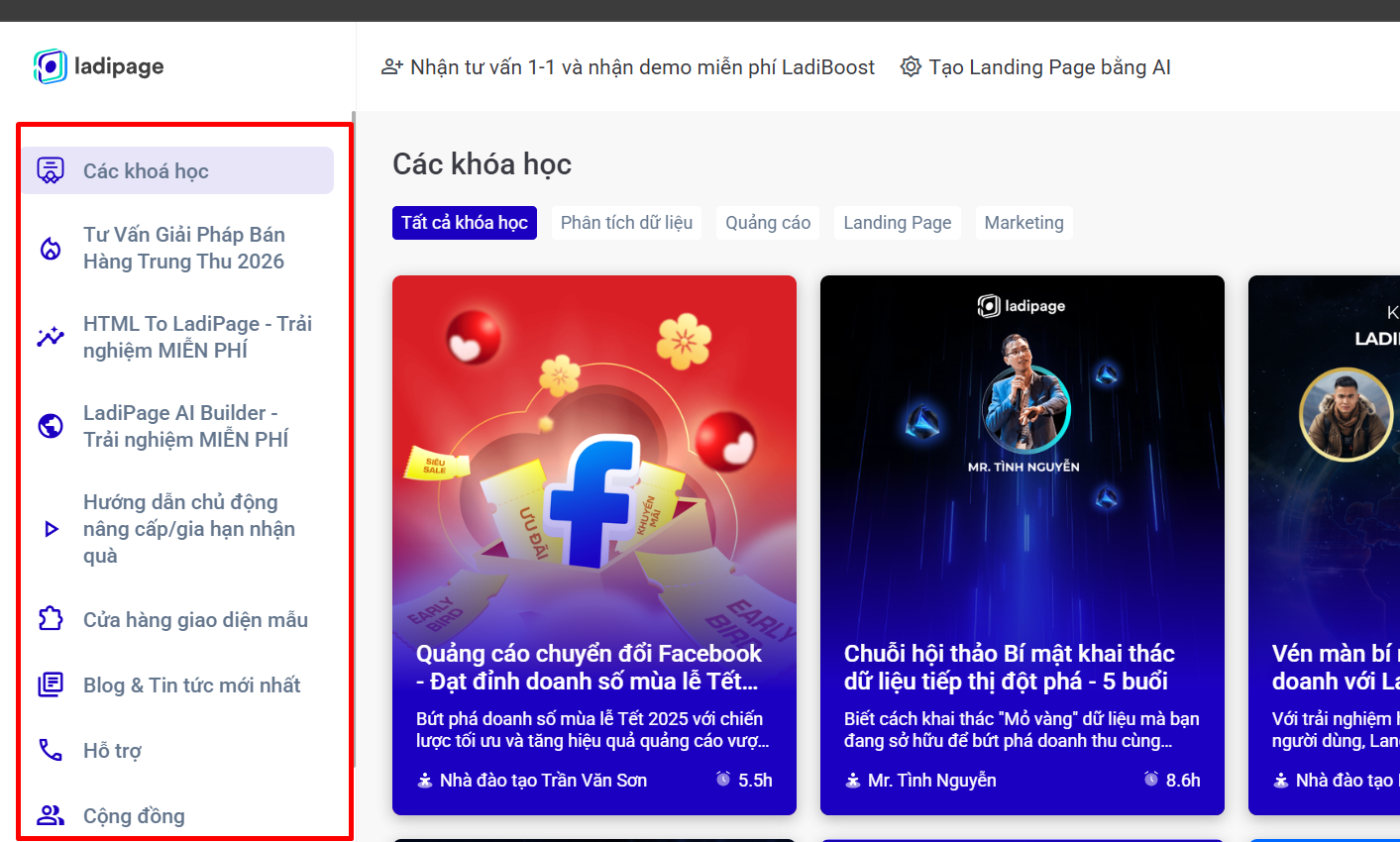Click the add-person icon beside Nhận tư vấn 1-1
This screenshot has height=842, width=1400.
pos(392,67)
